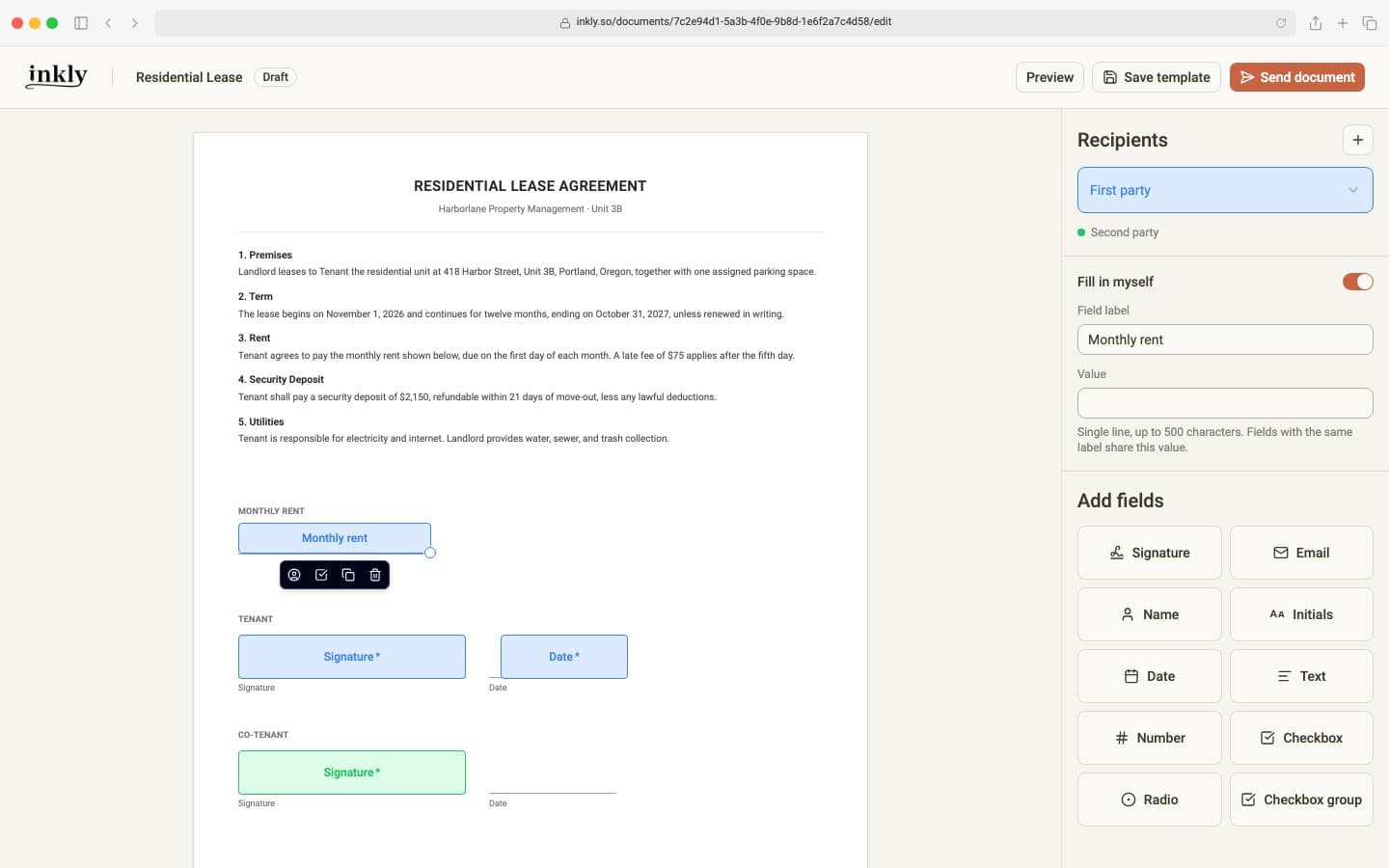Open document Preview
The width and height of the screenshot is (1389, 868).
click(1049, 77)
